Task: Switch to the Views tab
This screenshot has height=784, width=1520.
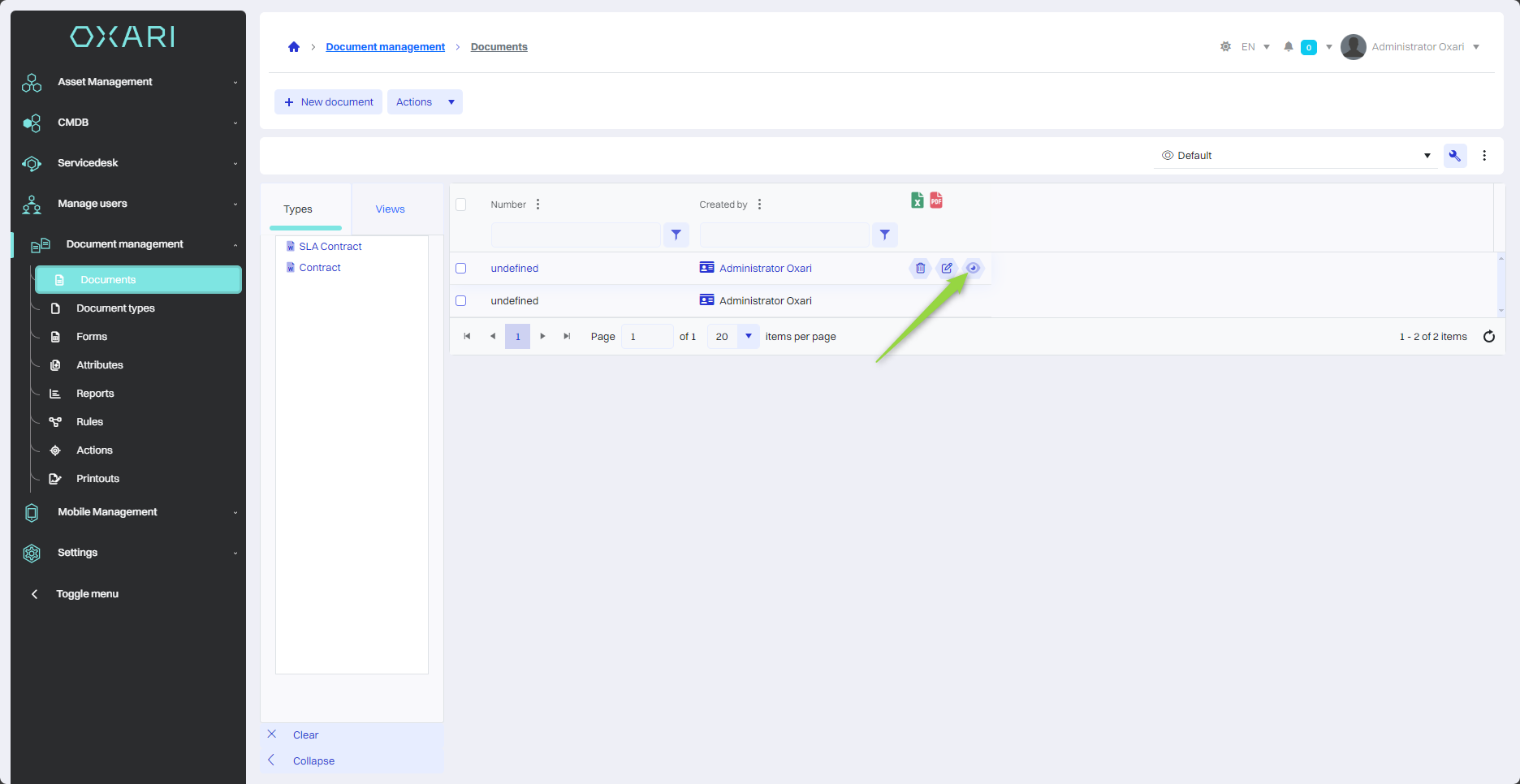Action: tap(390, 209)
